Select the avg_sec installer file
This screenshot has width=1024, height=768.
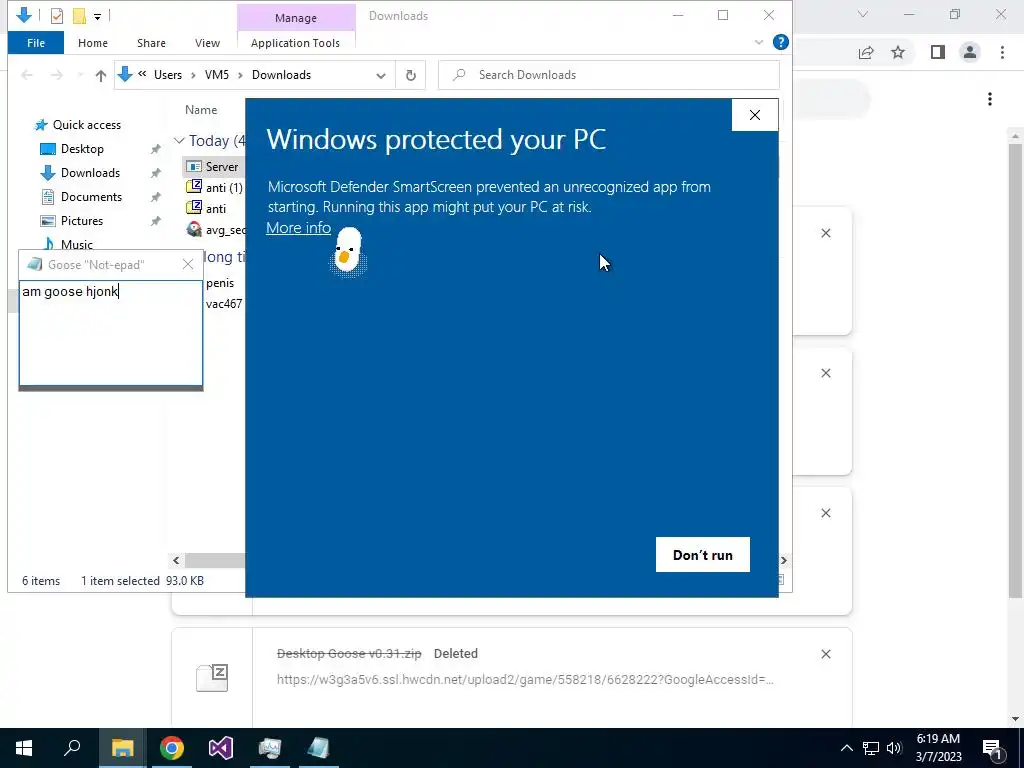(x=216, y=230)
